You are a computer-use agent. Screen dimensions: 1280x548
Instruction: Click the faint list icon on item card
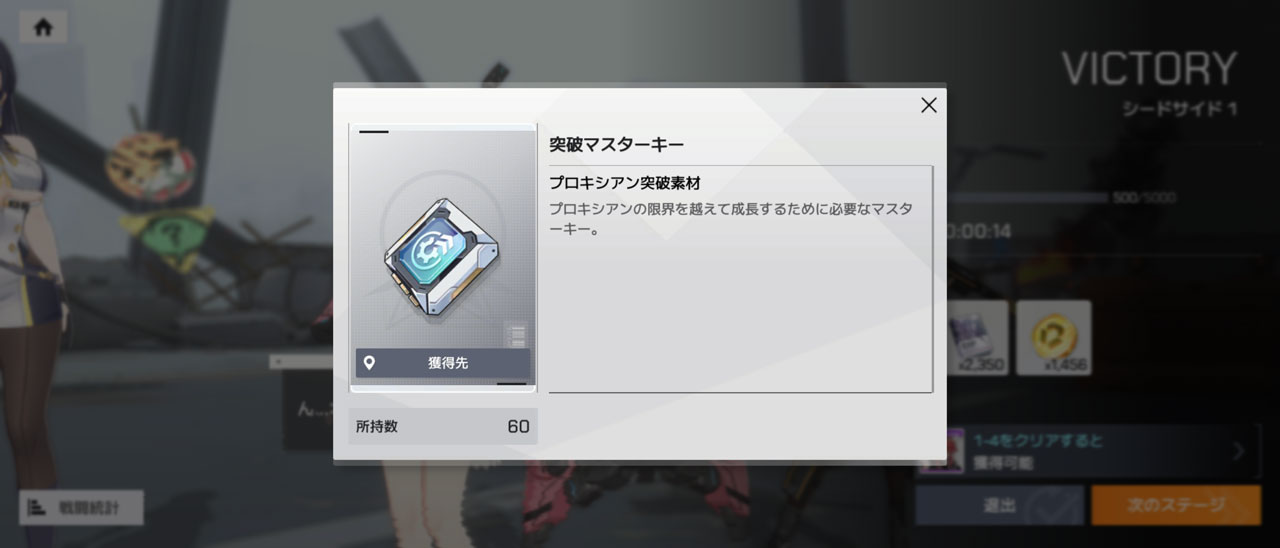[515, 333]
